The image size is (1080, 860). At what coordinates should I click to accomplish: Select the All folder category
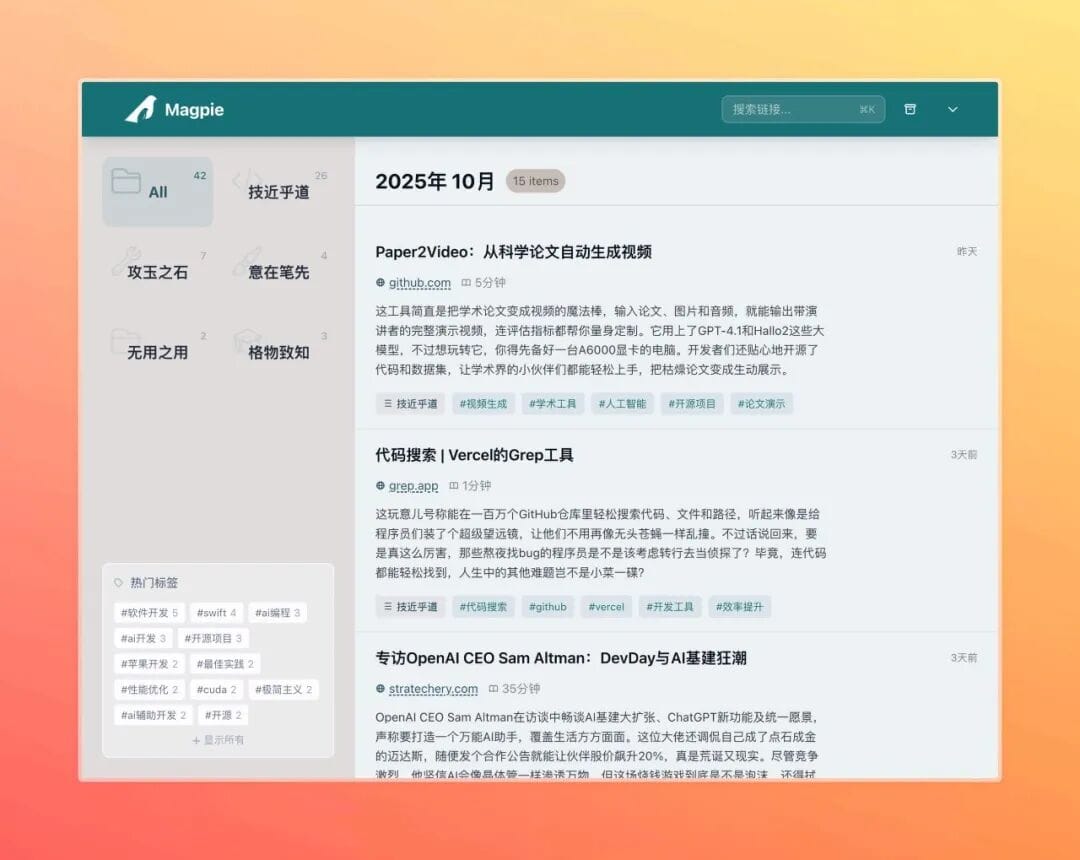(157, 191)
